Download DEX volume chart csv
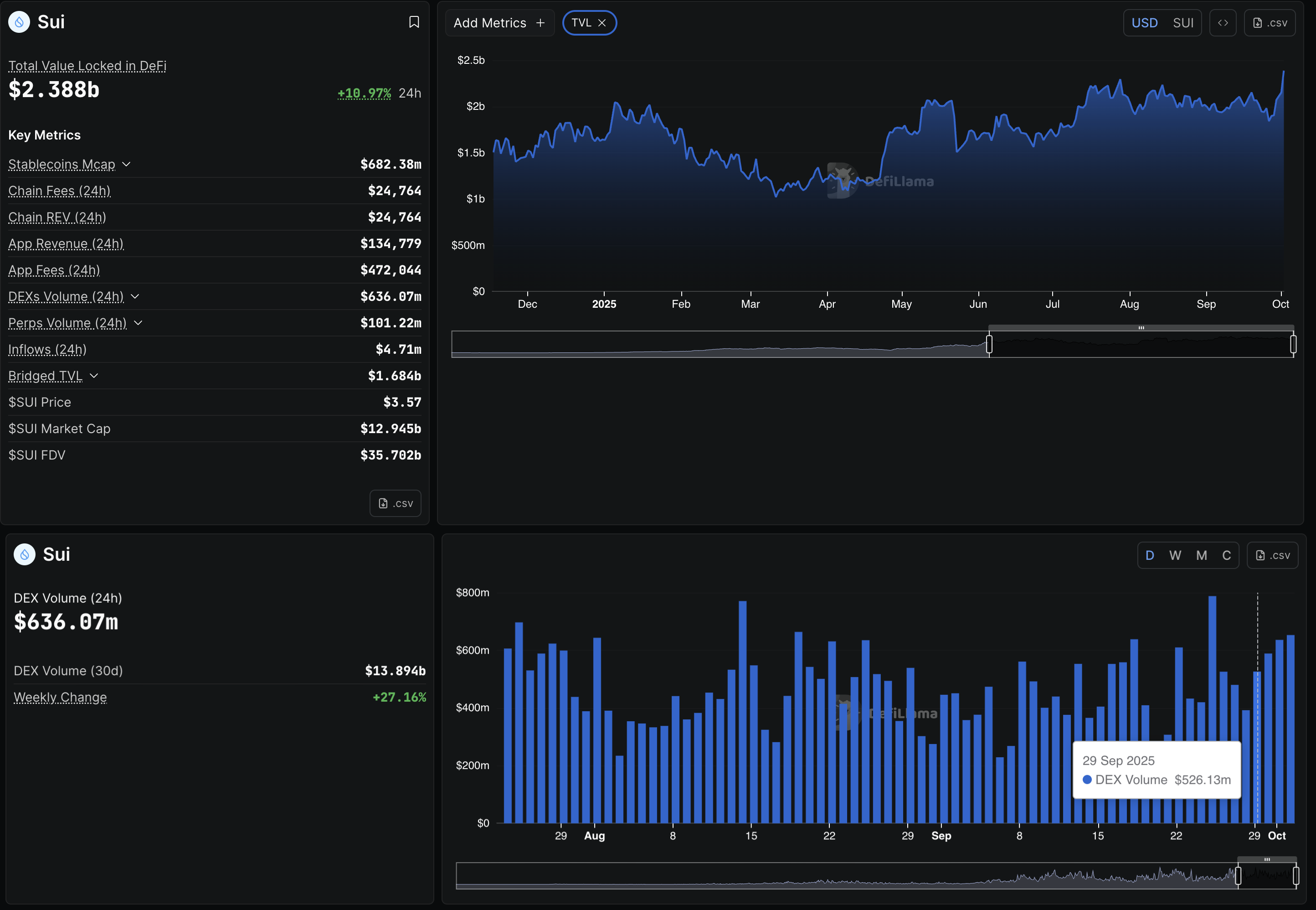The image size is (1316, 910). point(1272,555)
